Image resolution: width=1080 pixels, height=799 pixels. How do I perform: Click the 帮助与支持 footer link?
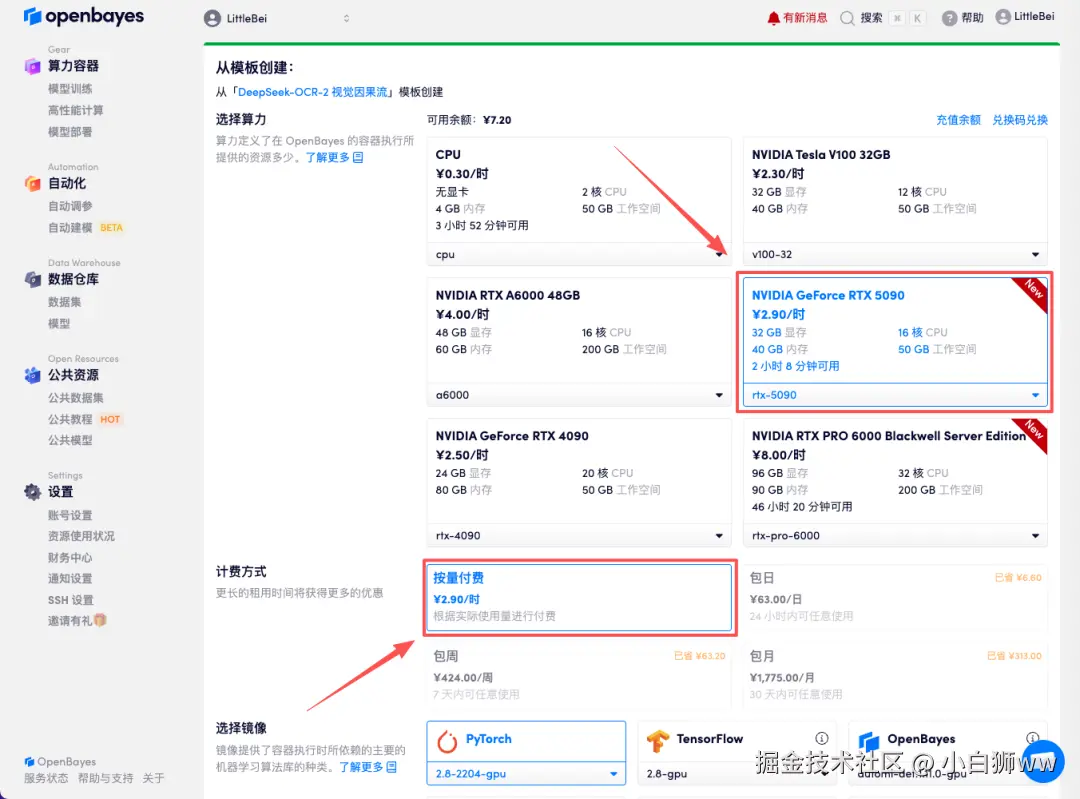[x=105, y=778]
